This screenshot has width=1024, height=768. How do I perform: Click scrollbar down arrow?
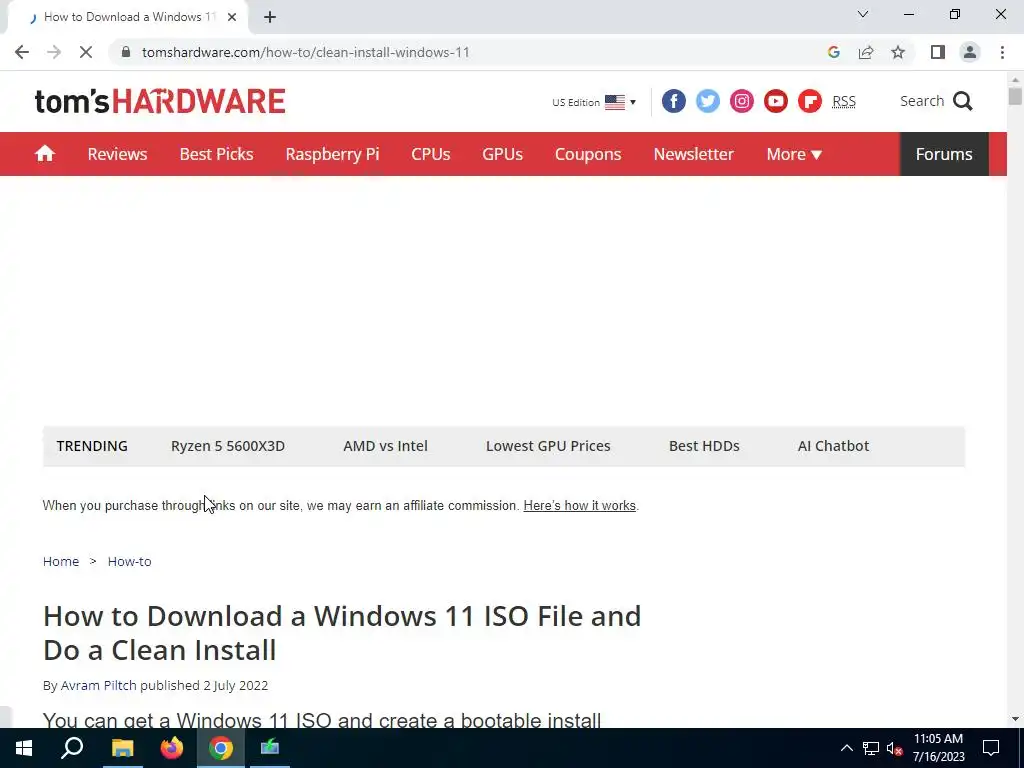tap(1015, 719)
